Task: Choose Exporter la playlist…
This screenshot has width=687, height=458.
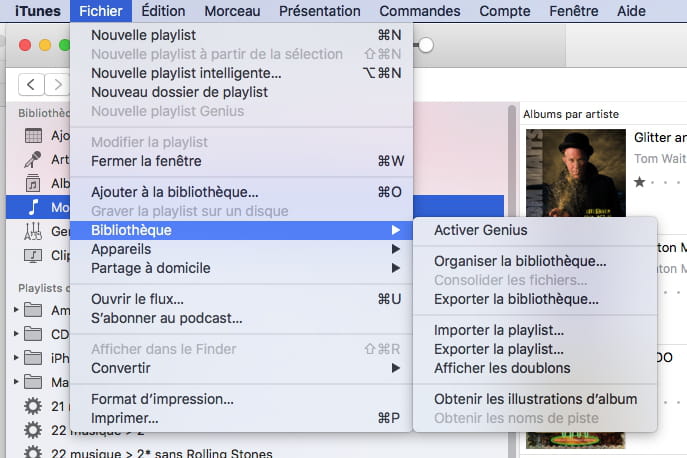Action: [x=535, y=349]
